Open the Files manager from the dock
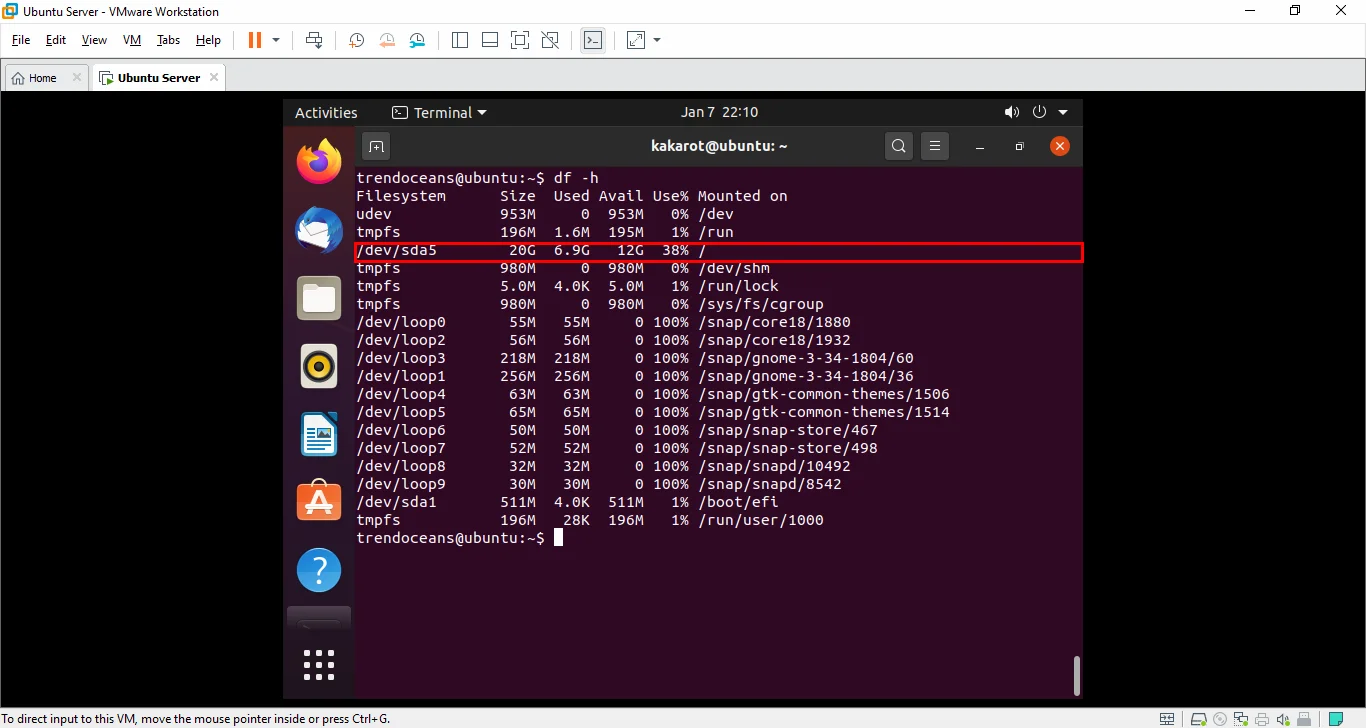The image size is (1366, 728). tap(319, 298)
